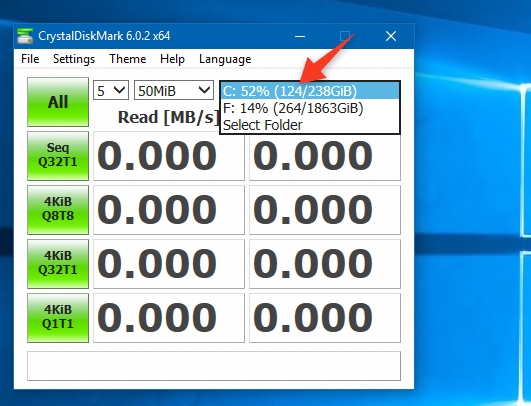Minimize the CrystalDiskMark window
Image resolution: width=531 pixels, height=406 pixels.
(300, 36)
